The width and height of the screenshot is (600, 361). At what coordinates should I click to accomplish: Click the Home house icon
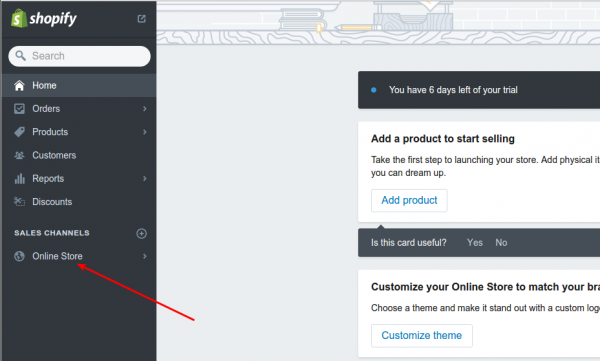click(19, 85)
